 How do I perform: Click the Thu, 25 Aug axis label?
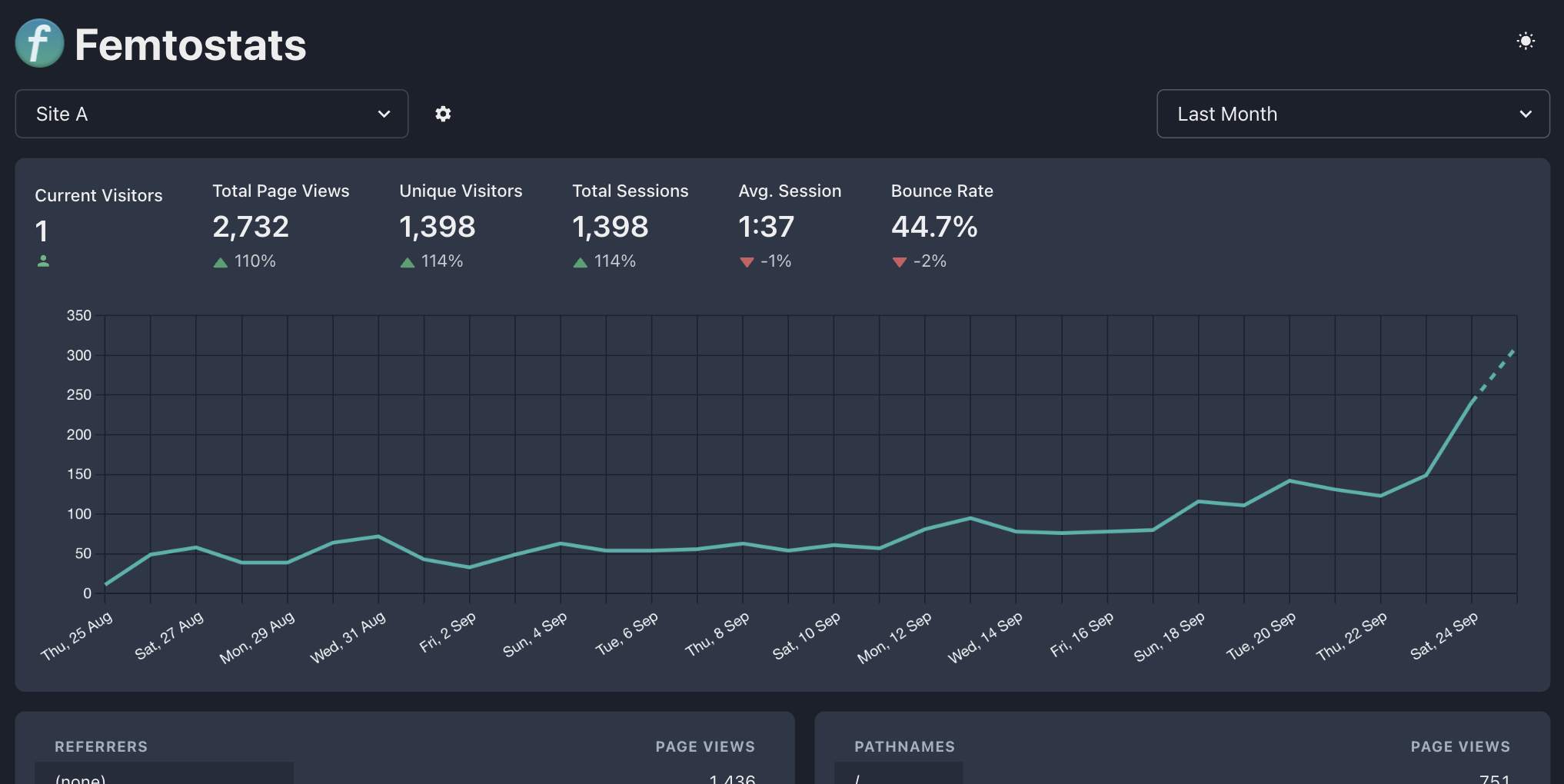(77, 636)
